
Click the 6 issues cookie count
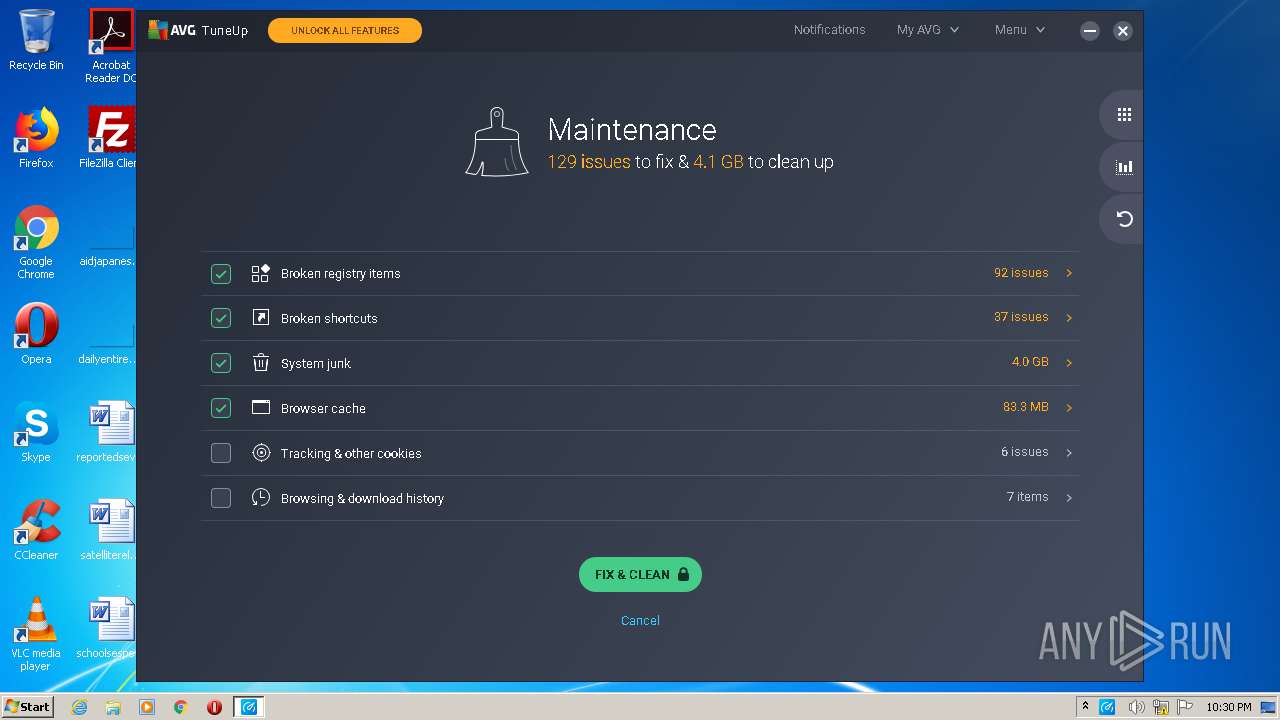pyautogui.click(x=1024, y=452)
